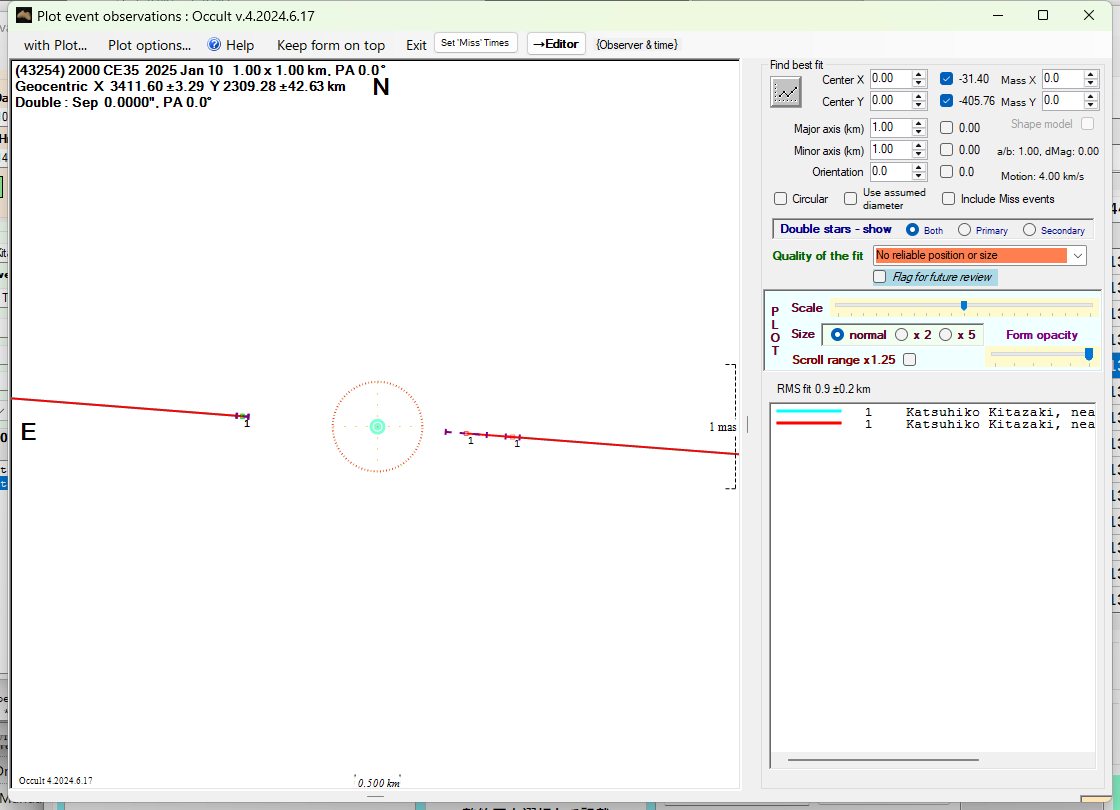Viewport: 1120px width, 810px height.
Task: Enable the Circular checkbox
Action: click(x=781, y=199)
